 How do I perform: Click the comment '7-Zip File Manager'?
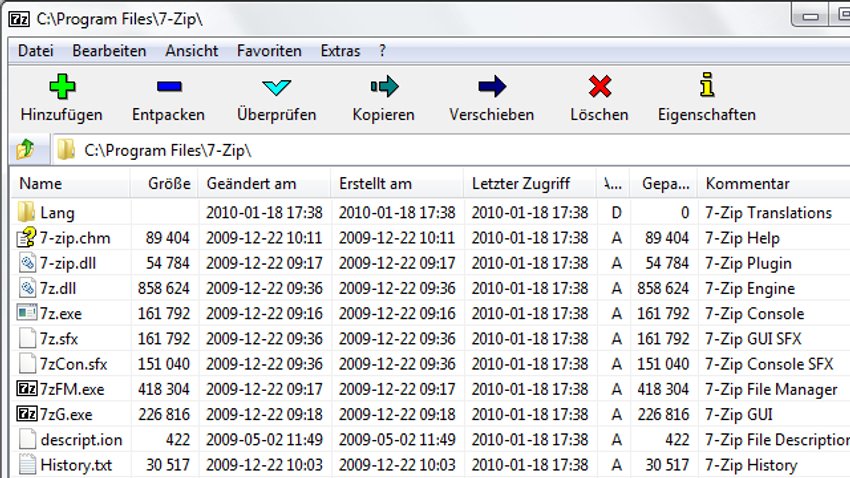pos(771,389)
